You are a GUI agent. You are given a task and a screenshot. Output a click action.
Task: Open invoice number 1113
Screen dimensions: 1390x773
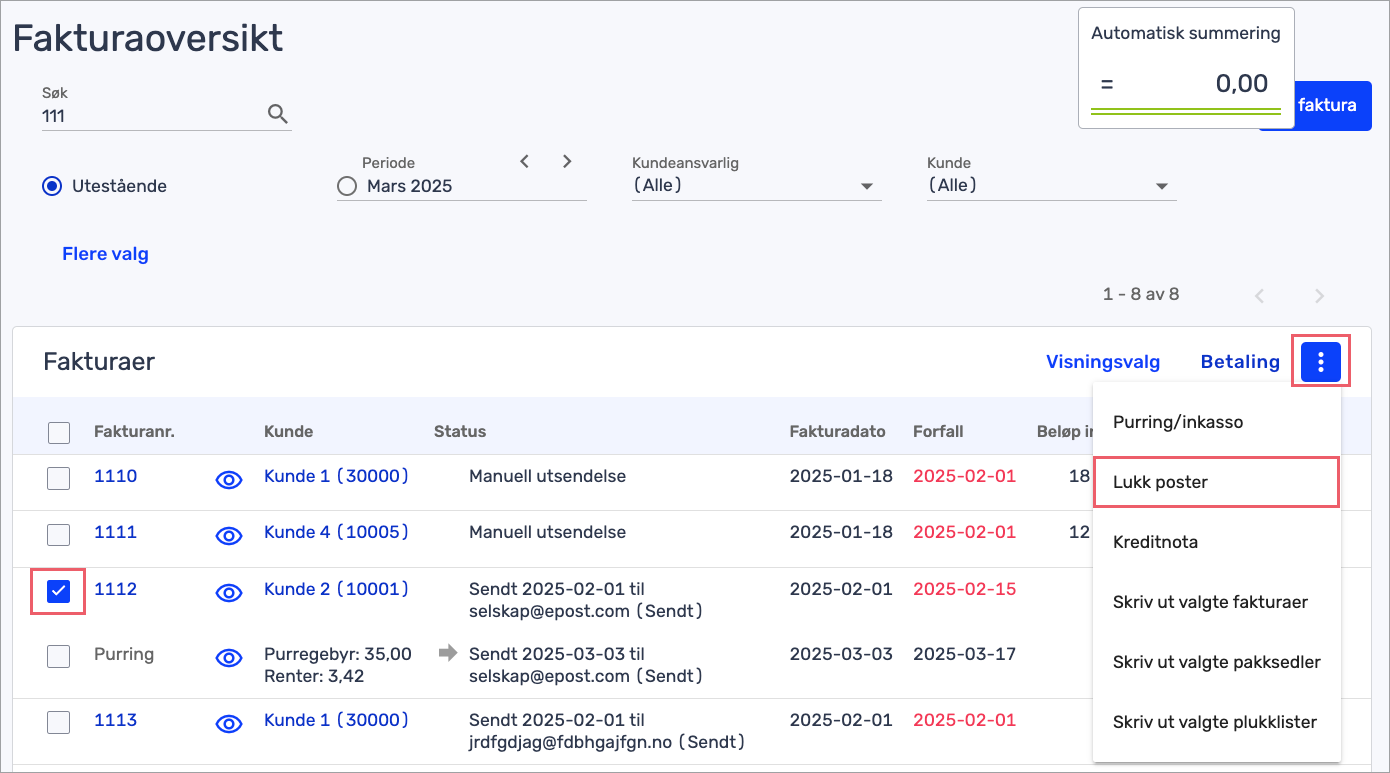coord(115,720)
